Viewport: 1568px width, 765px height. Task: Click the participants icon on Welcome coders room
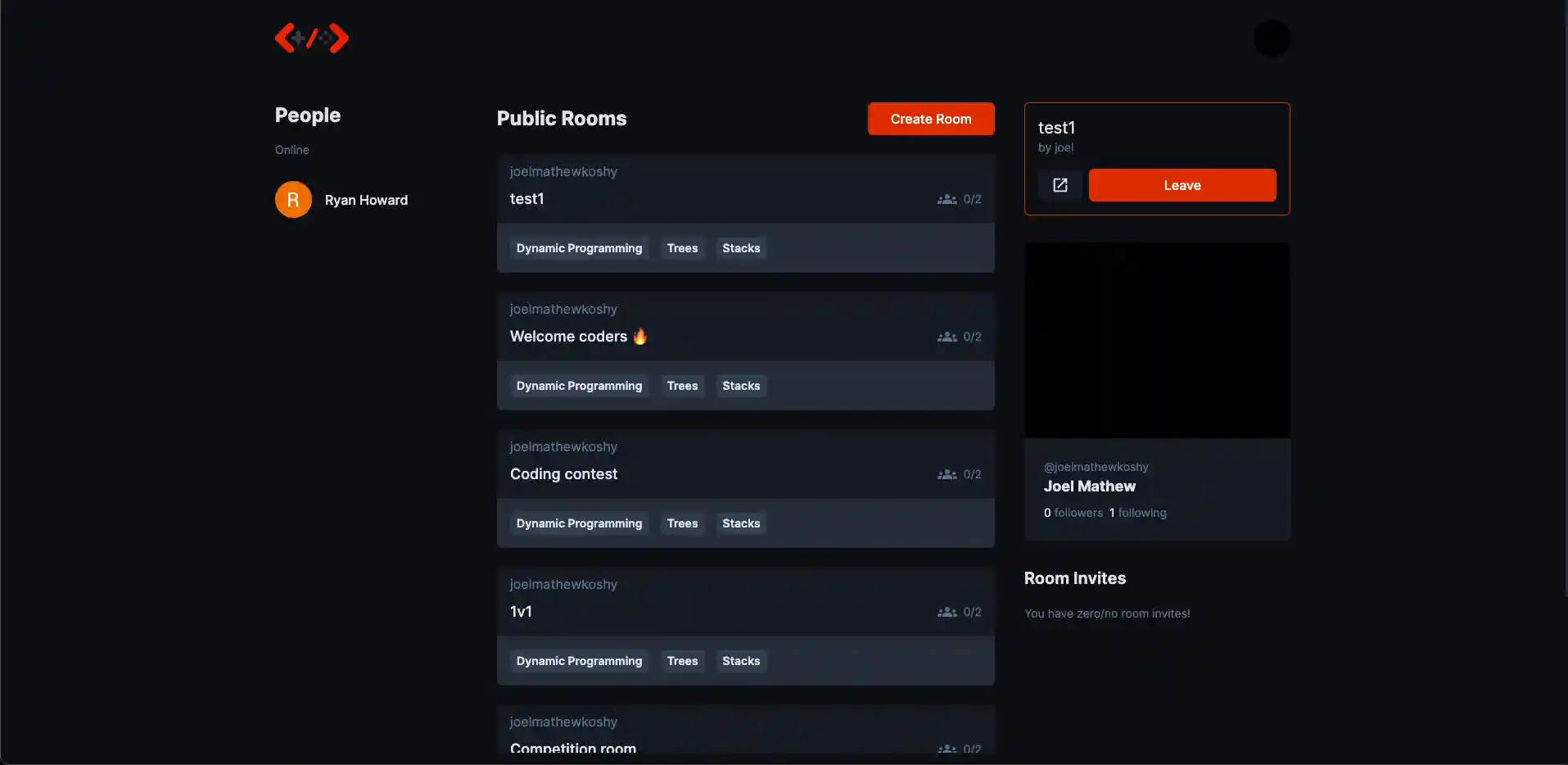tap(947, 337)
